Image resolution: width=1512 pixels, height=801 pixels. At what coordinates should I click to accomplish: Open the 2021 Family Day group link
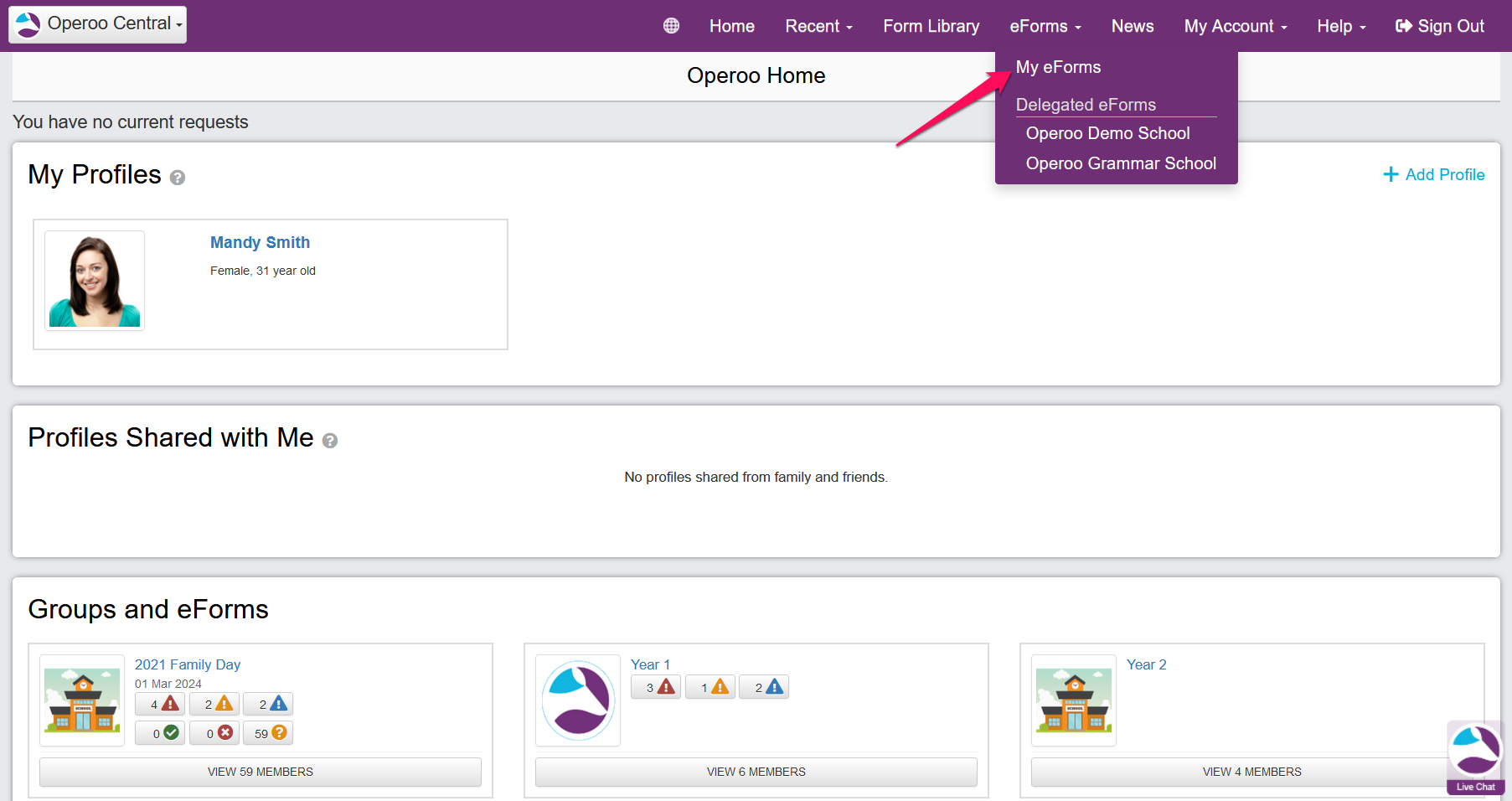[188, 664]
